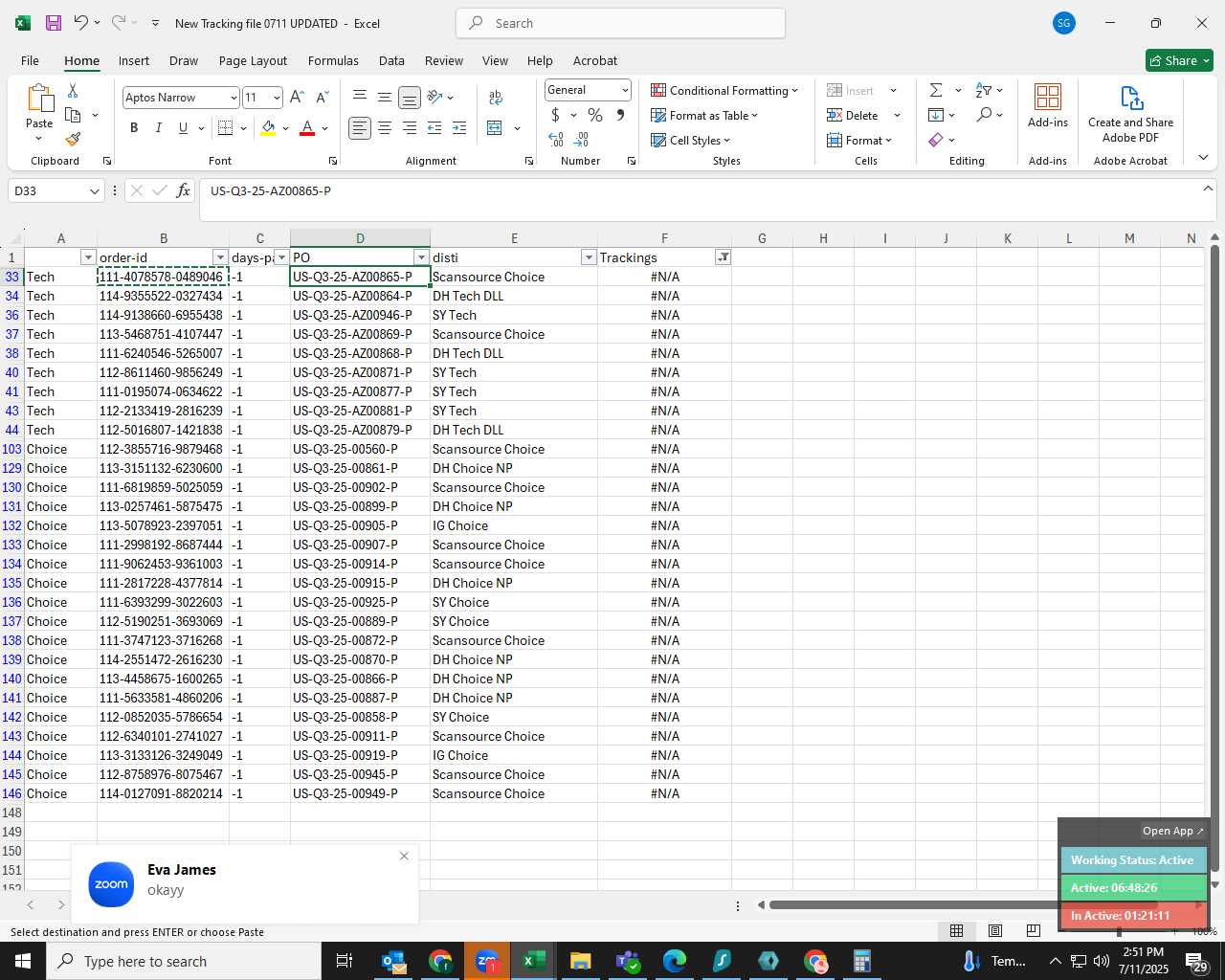Click the Share button
The image size is (1225, 980).
point(1179,60)
